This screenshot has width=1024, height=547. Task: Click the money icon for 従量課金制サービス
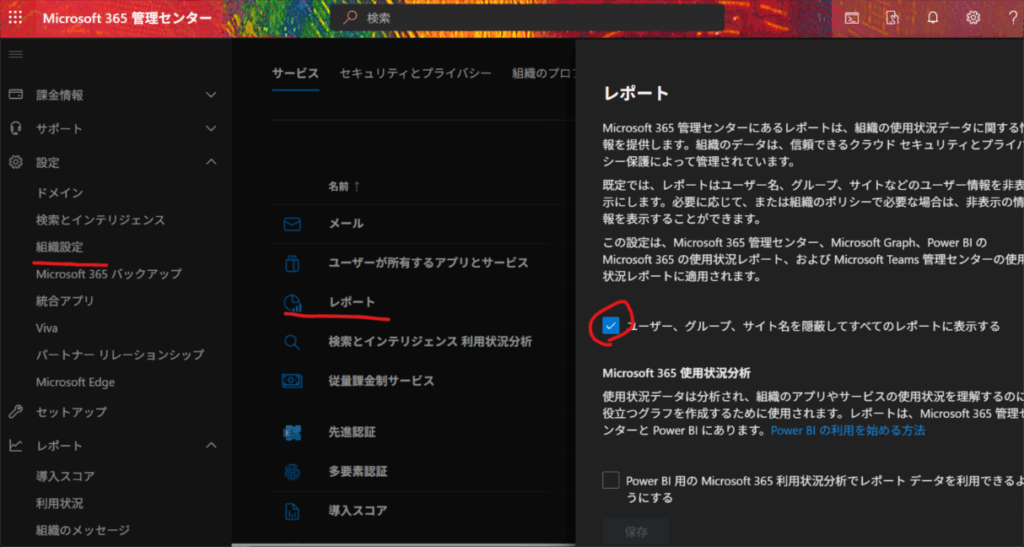[x=292, y=381]
